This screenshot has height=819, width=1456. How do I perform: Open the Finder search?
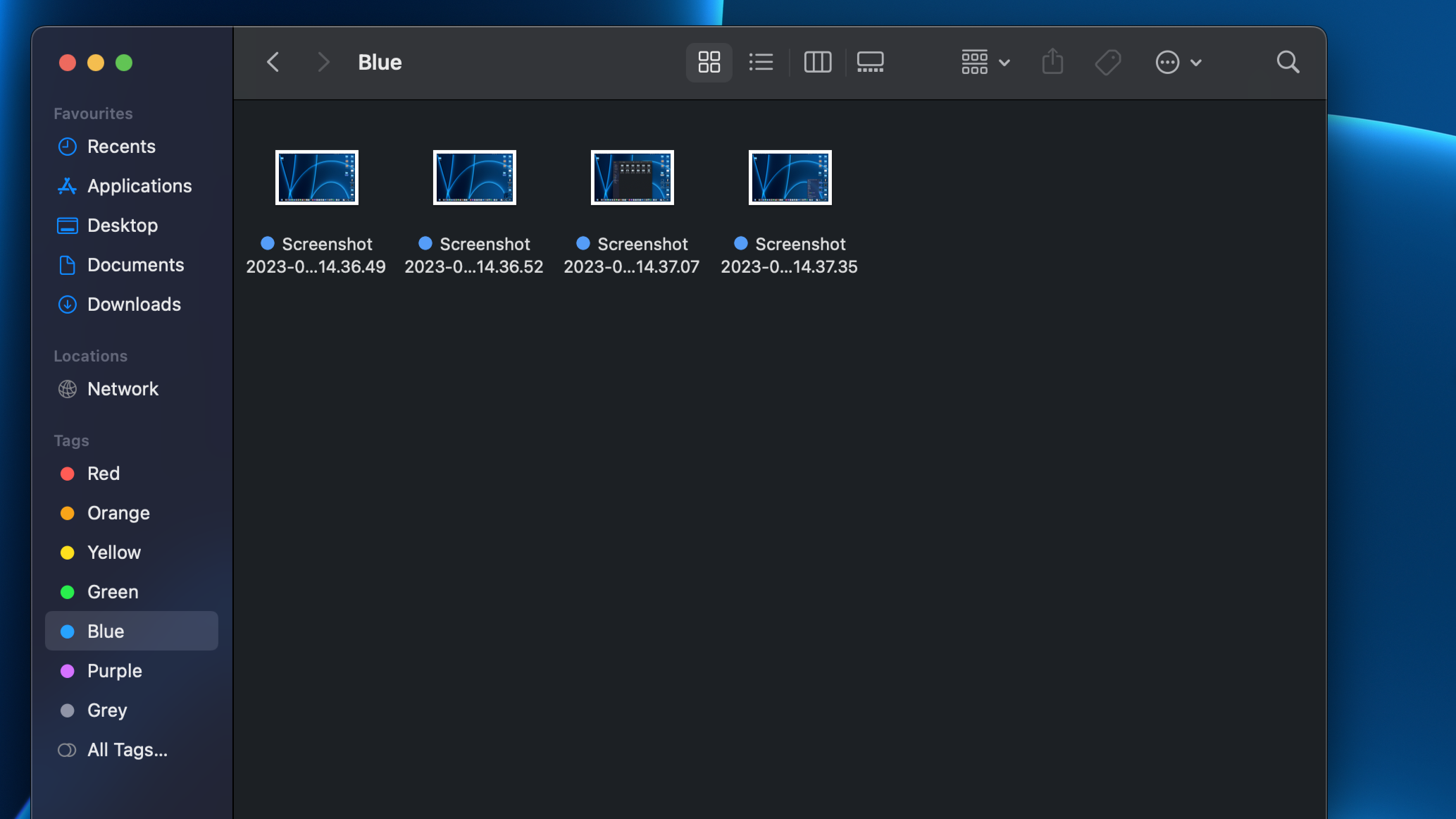(x=1288, y=62)
